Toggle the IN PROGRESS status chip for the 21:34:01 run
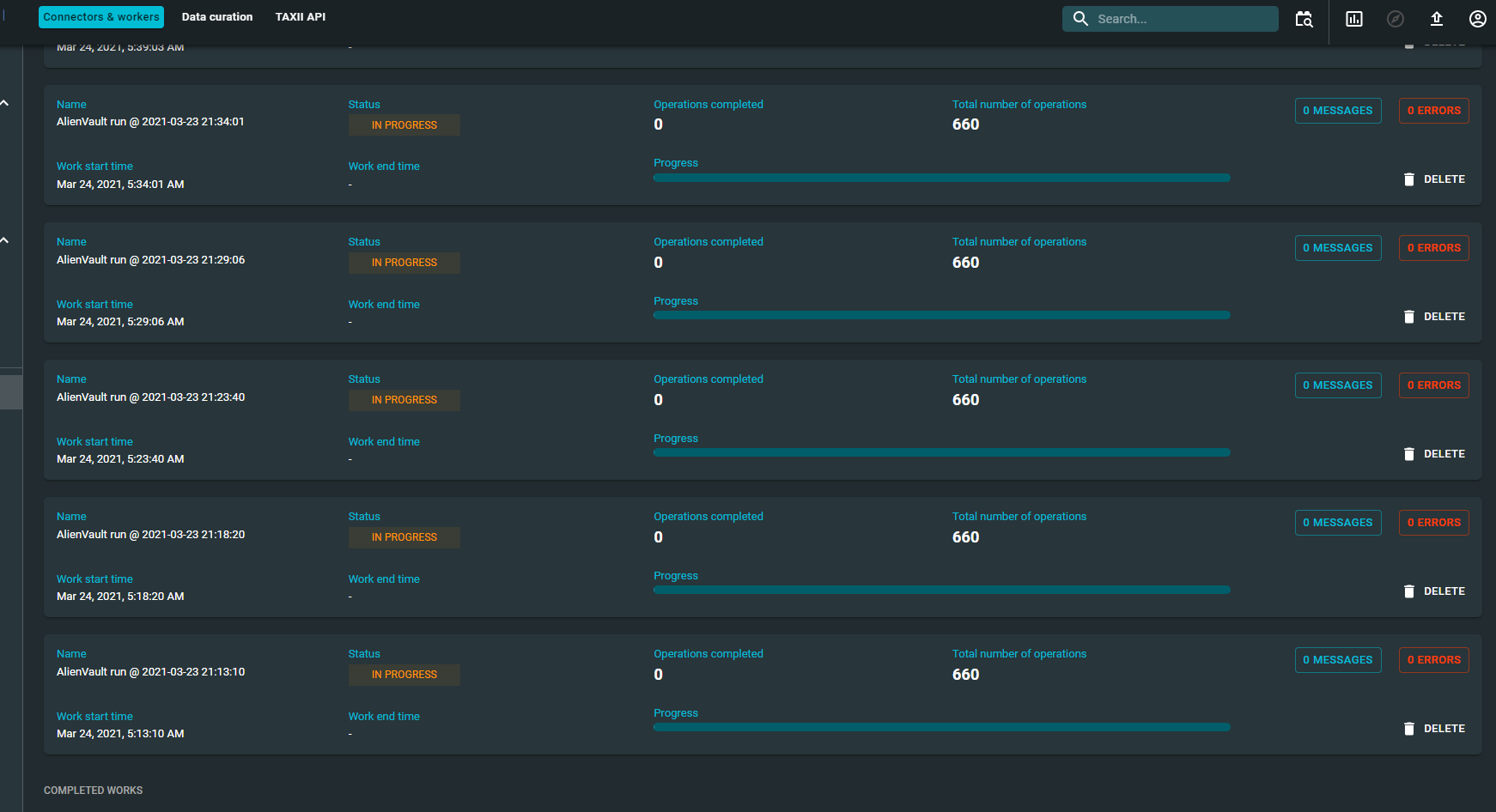1496x812 pixels. 404,124
